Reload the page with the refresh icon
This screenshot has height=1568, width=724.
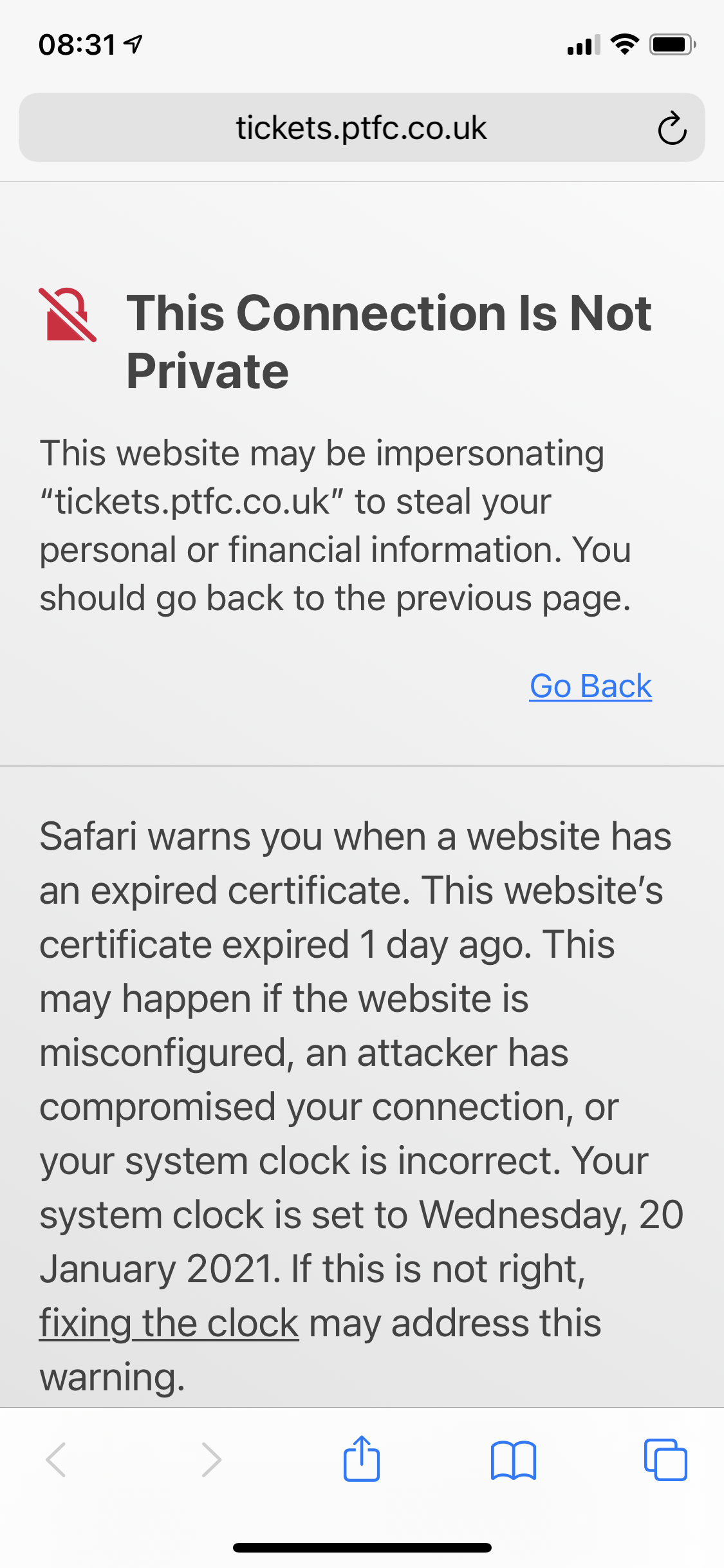coord(672,128)
